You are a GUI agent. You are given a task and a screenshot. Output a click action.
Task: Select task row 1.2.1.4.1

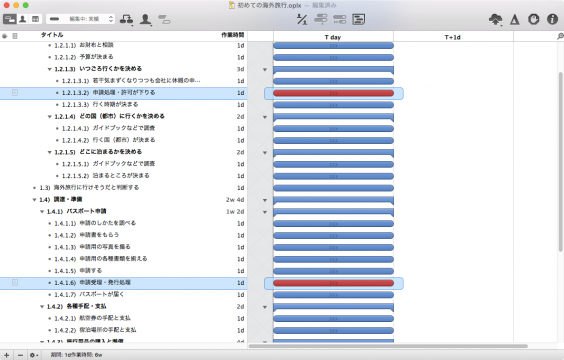point(123,128)
